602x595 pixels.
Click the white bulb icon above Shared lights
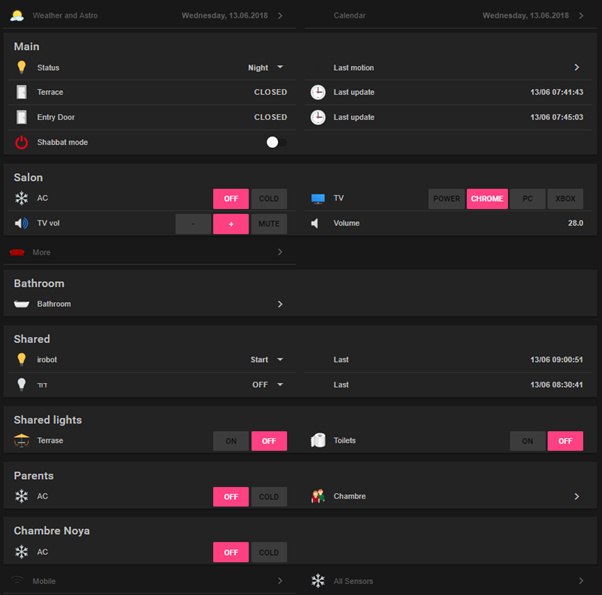22,384
